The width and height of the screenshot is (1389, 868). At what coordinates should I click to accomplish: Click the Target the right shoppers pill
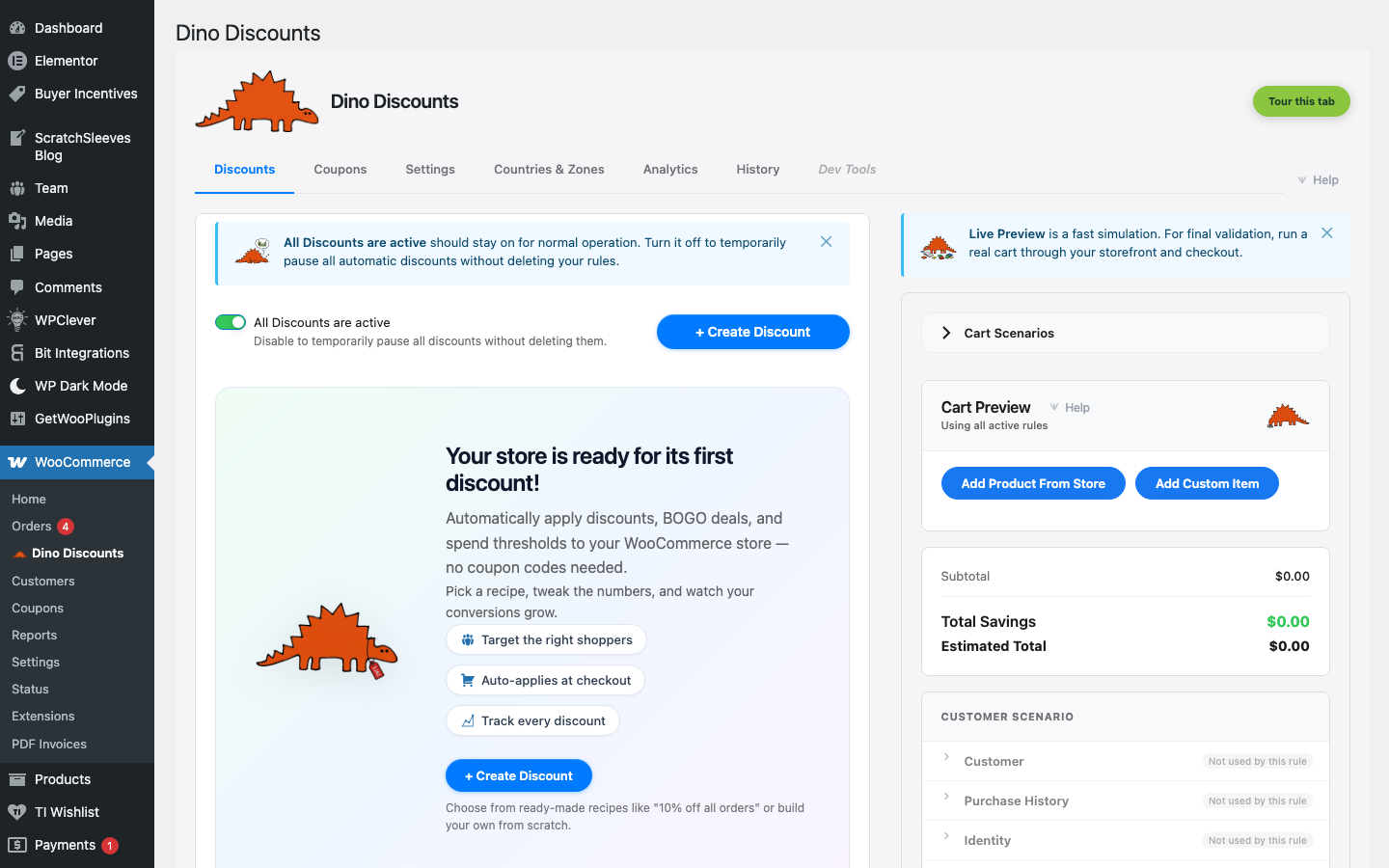[546, 639]
